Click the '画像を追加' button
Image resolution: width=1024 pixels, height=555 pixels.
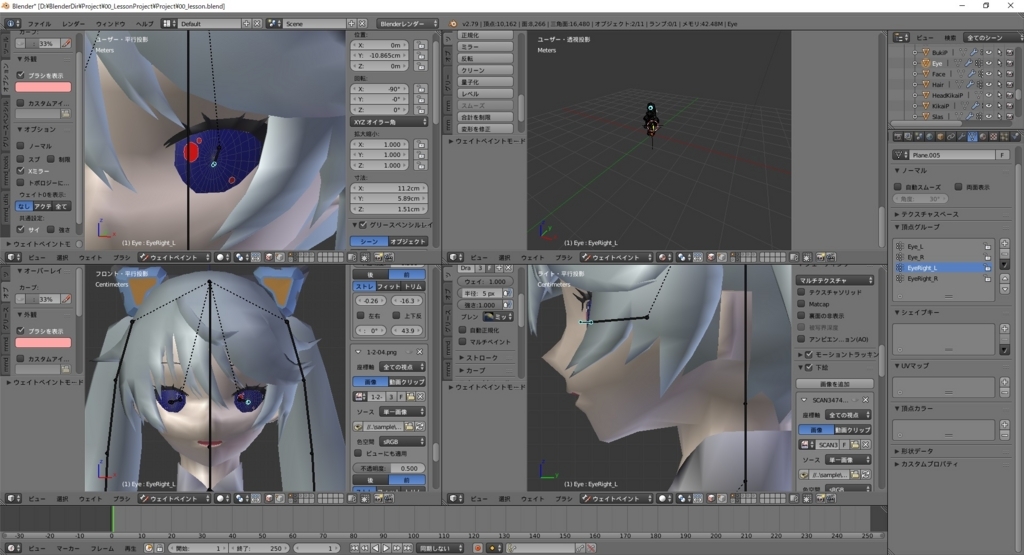point(835,384)
